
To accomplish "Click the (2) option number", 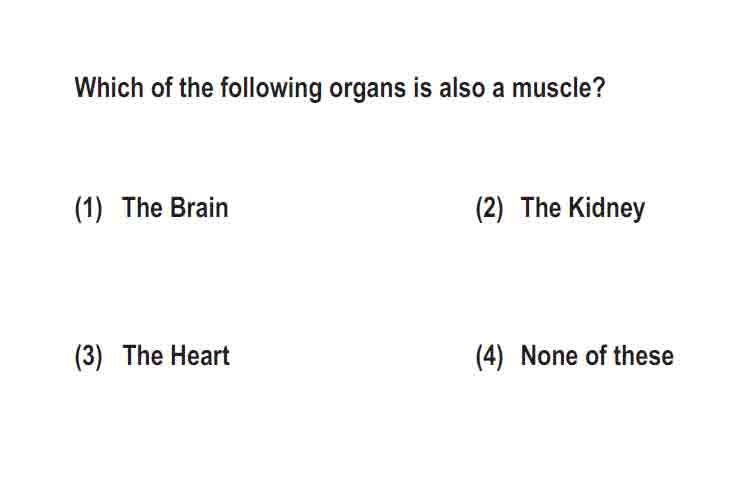I will (489, 209).
